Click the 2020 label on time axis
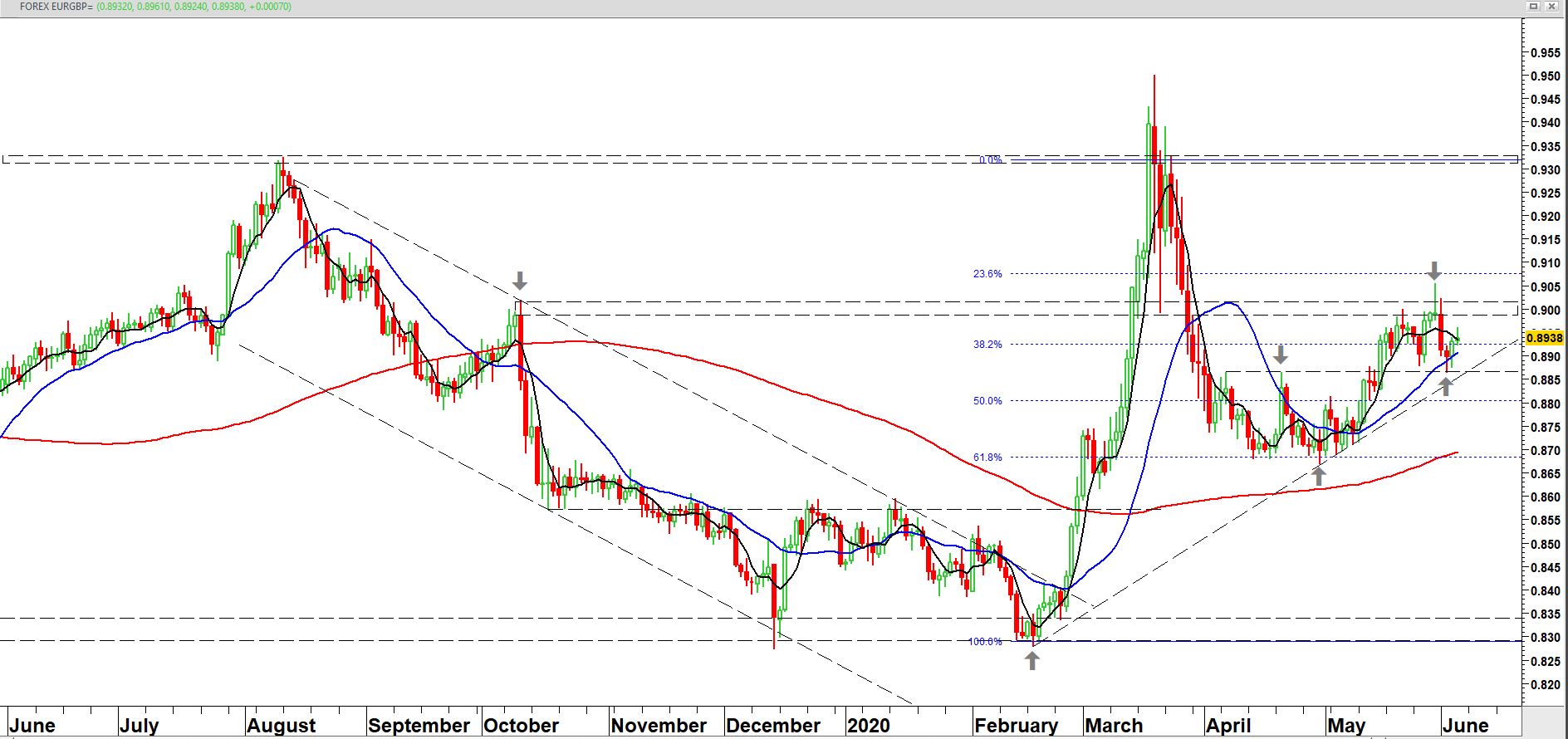The height and width of the screenshot is (739, 1568). tap(868, 725)
